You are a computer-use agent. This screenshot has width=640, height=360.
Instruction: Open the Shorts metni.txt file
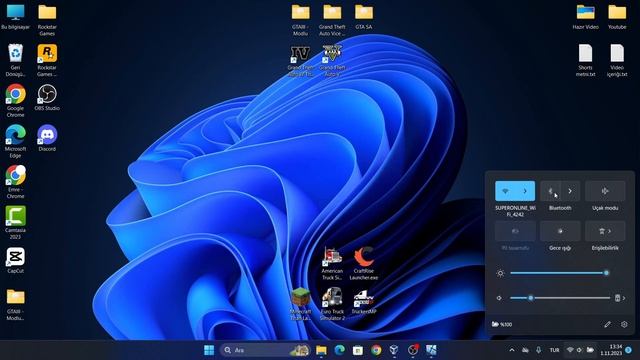(585, 60)
